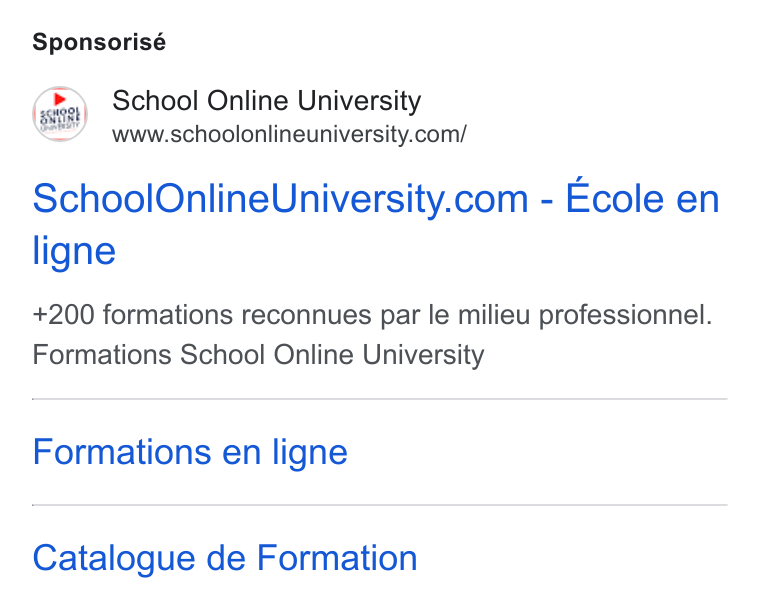The image size is (760, 610).
Task: Click the Sponsorisé label
Action: (99, 42)
